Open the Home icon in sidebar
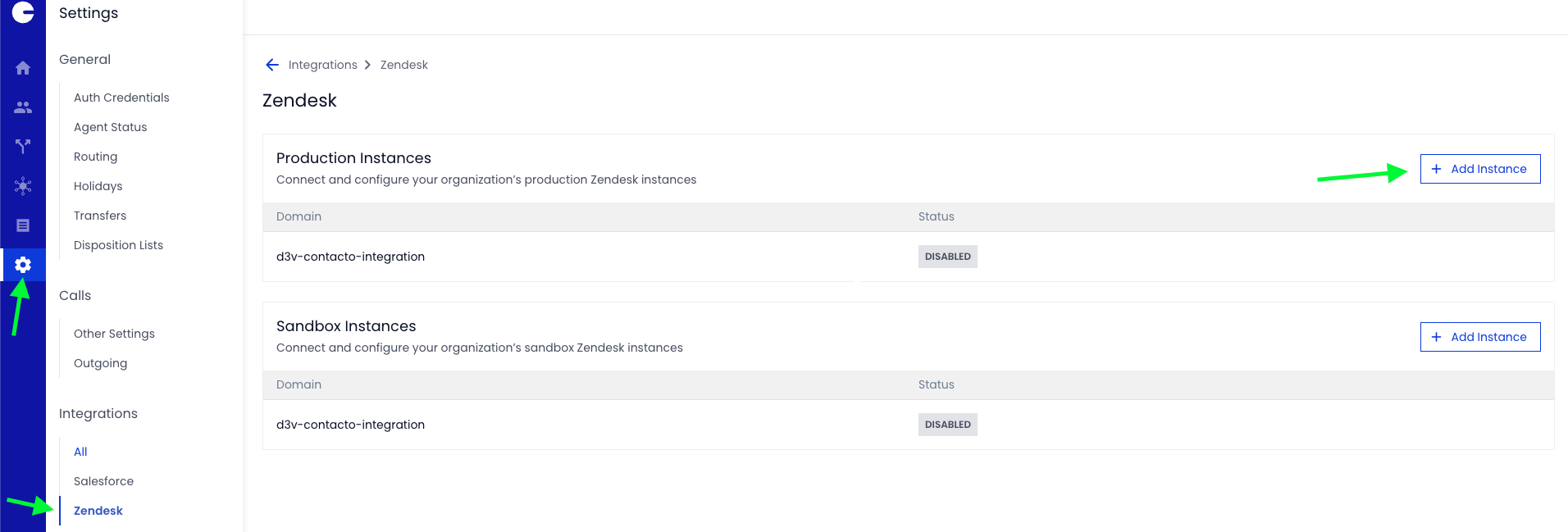Viewport: 1568px width, 532px height. [x=23, y=68]
